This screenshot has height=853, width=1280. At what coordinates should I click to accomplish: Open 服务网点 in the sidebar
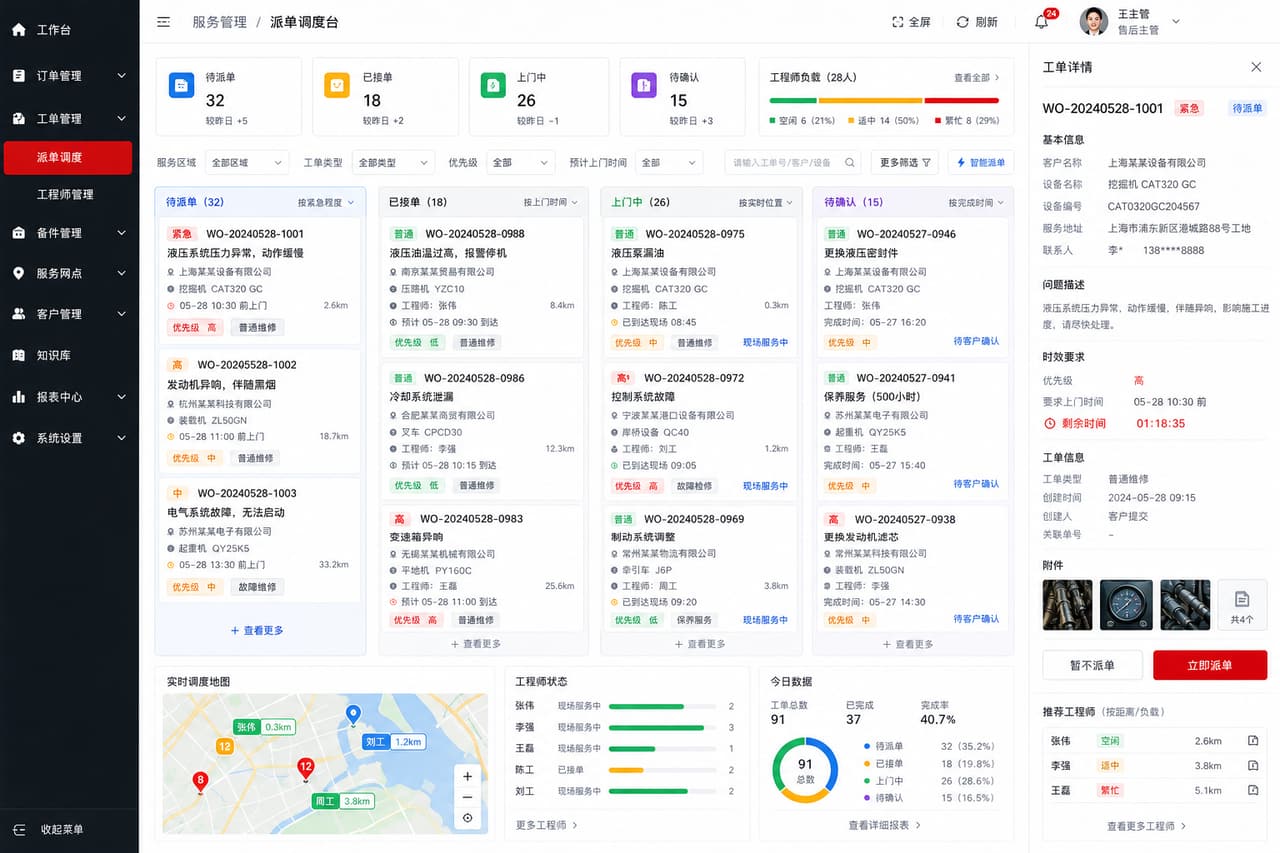pyautogui.click(x=69, y=273)
